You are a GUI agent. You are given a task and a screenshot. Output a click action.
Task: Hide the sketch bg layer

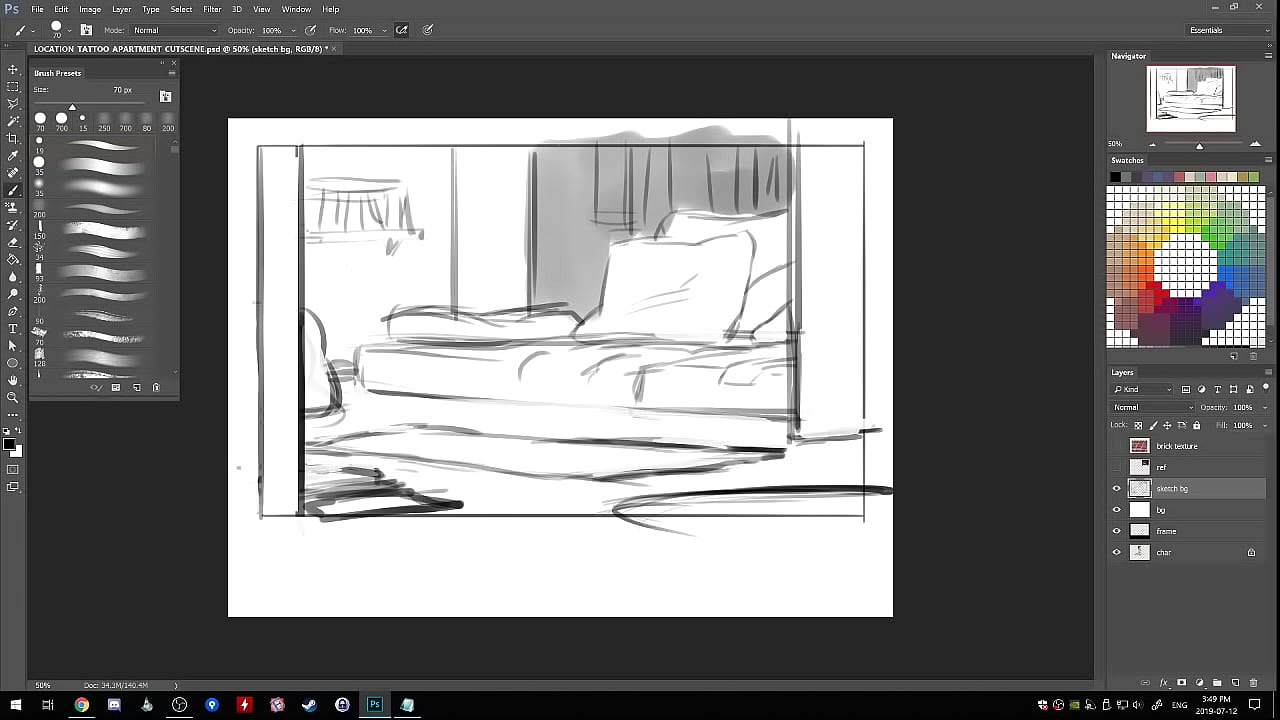coord(1117,489)
